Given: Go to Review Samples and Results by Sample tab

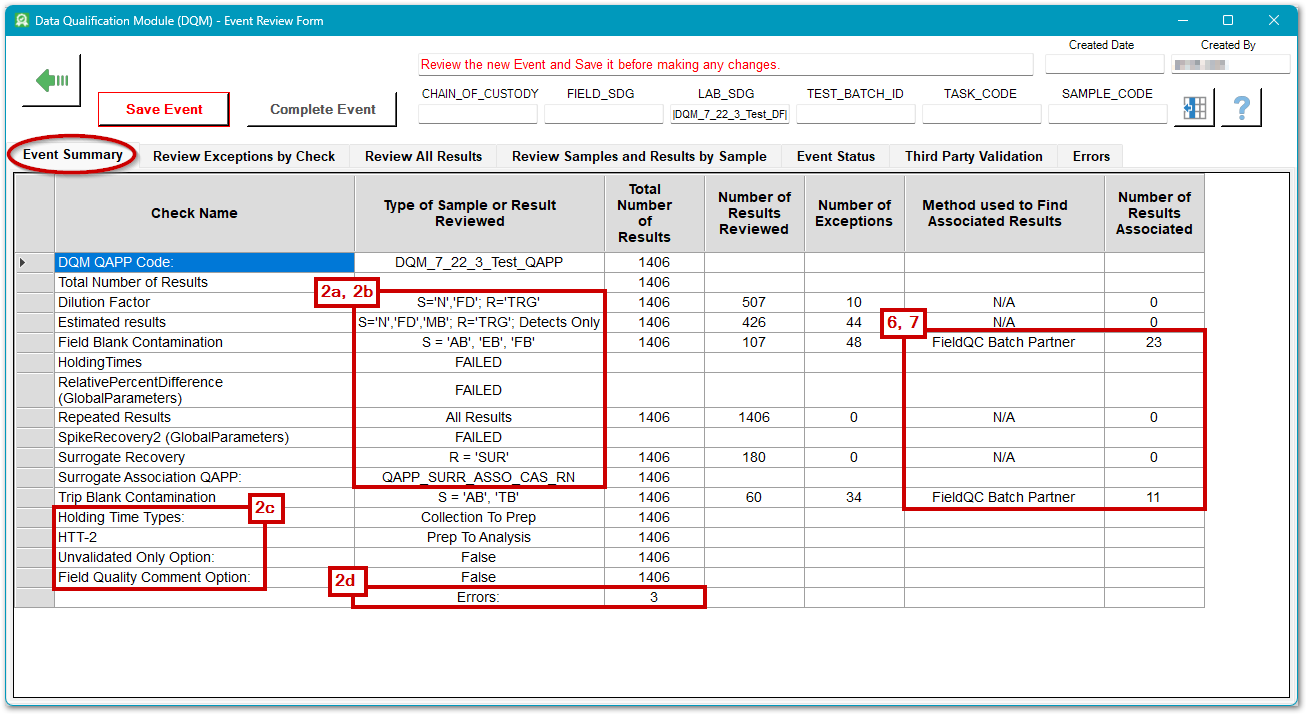Looking at the screenshot, I should pyautogui.click(x=639, y=156).
